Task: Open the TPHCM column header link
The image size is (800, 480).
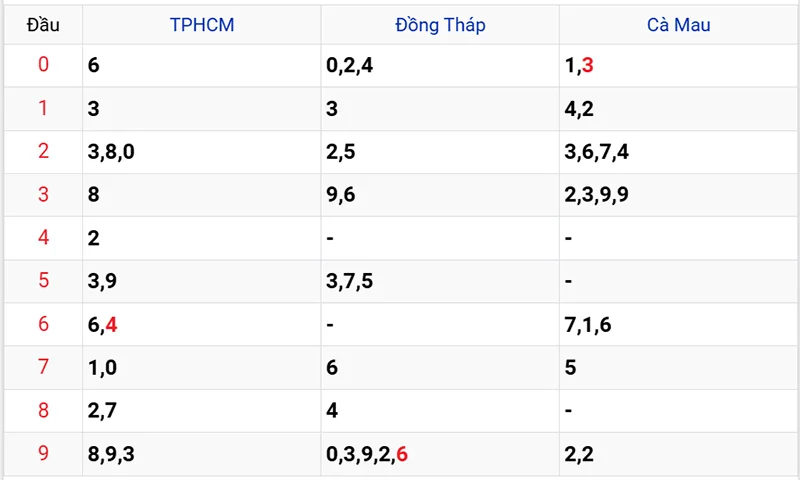Action: point(202,25)
